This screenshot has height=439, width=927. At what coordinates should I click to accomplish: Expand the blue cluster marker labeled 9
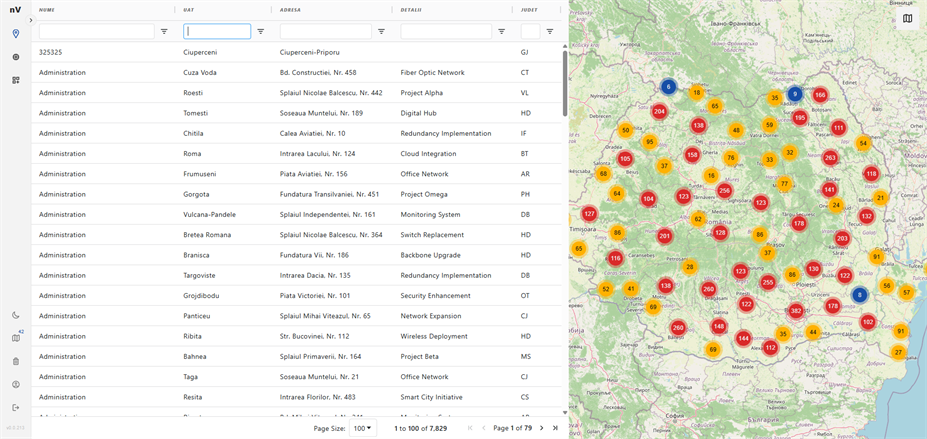pos(795,93)
